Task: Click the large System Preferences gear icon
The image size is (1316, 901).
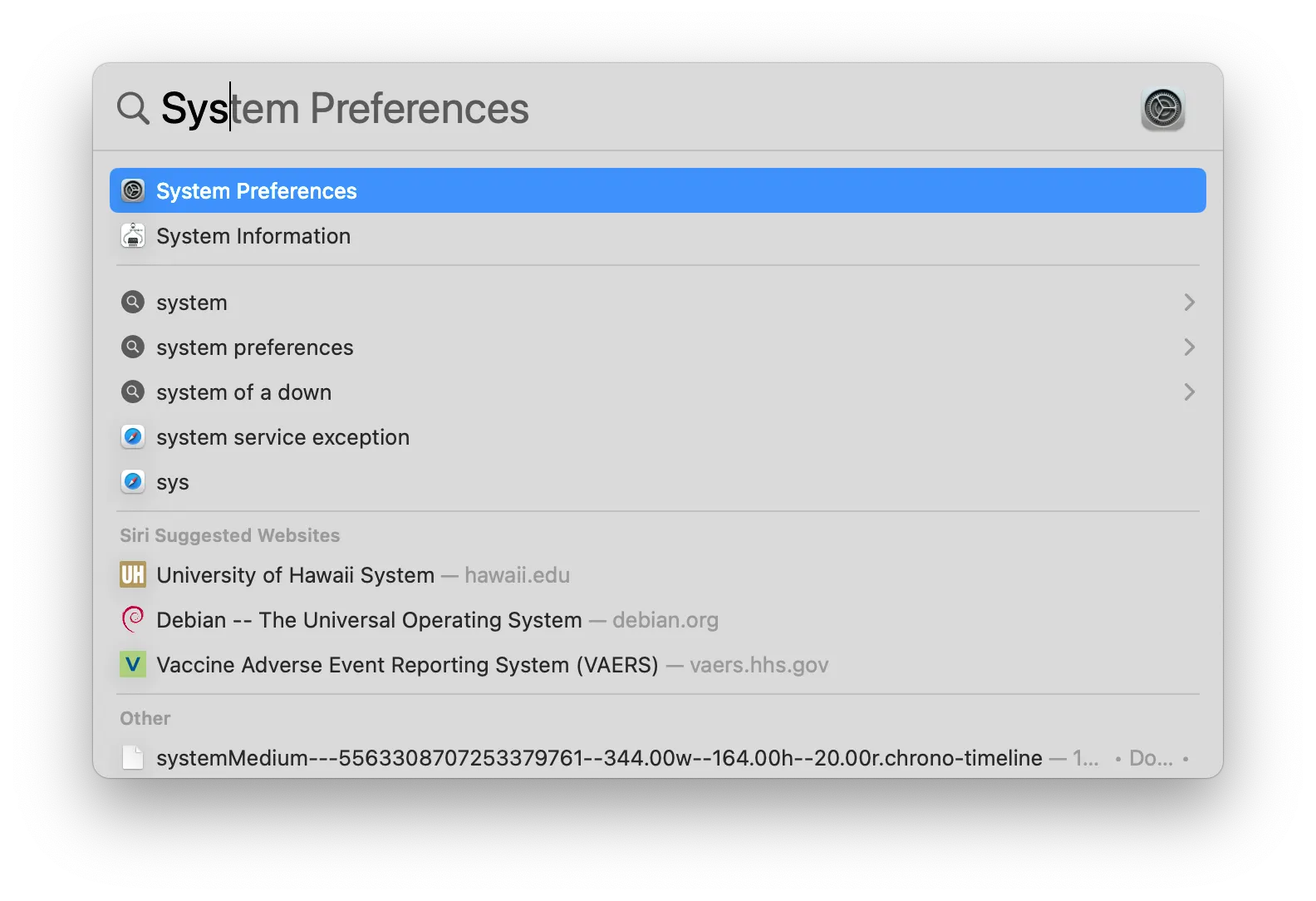Action: [x=1162, y=108]
